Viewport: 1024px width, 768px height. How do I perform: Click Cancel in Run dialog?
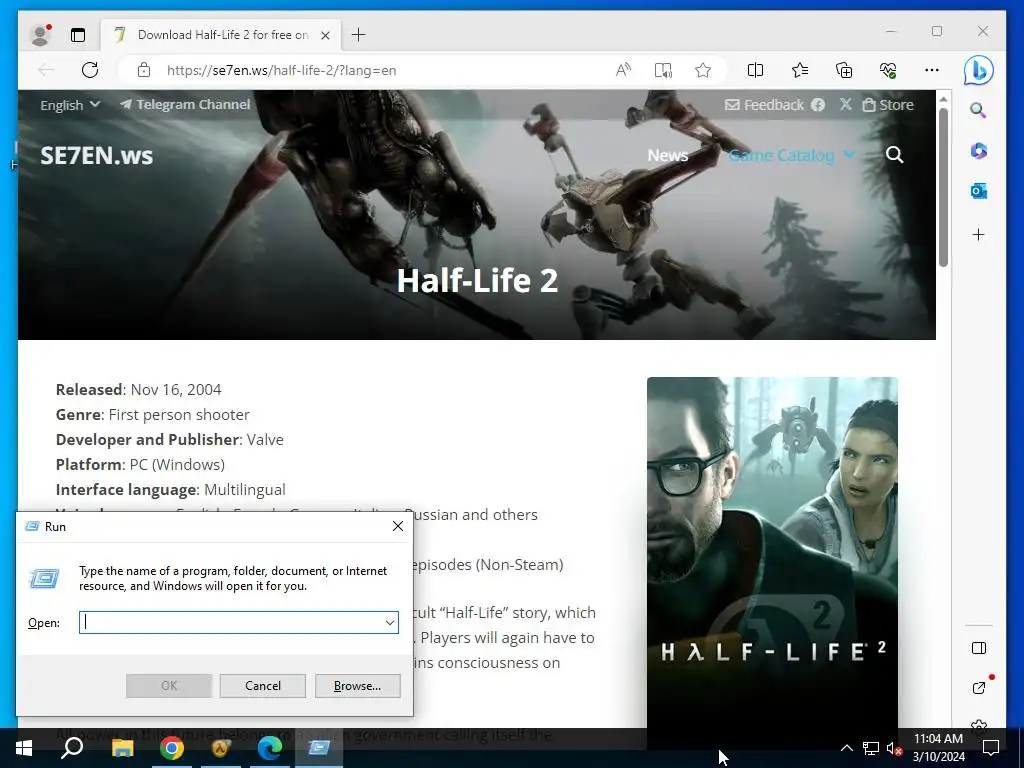pos(263,686)
